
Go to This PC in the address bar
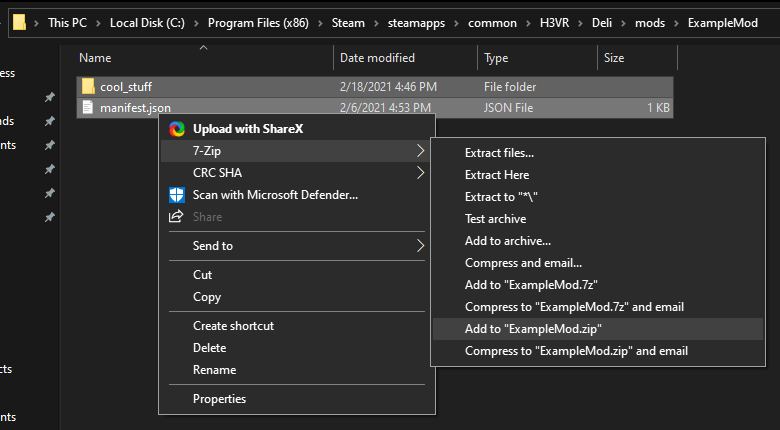(67, 23)
